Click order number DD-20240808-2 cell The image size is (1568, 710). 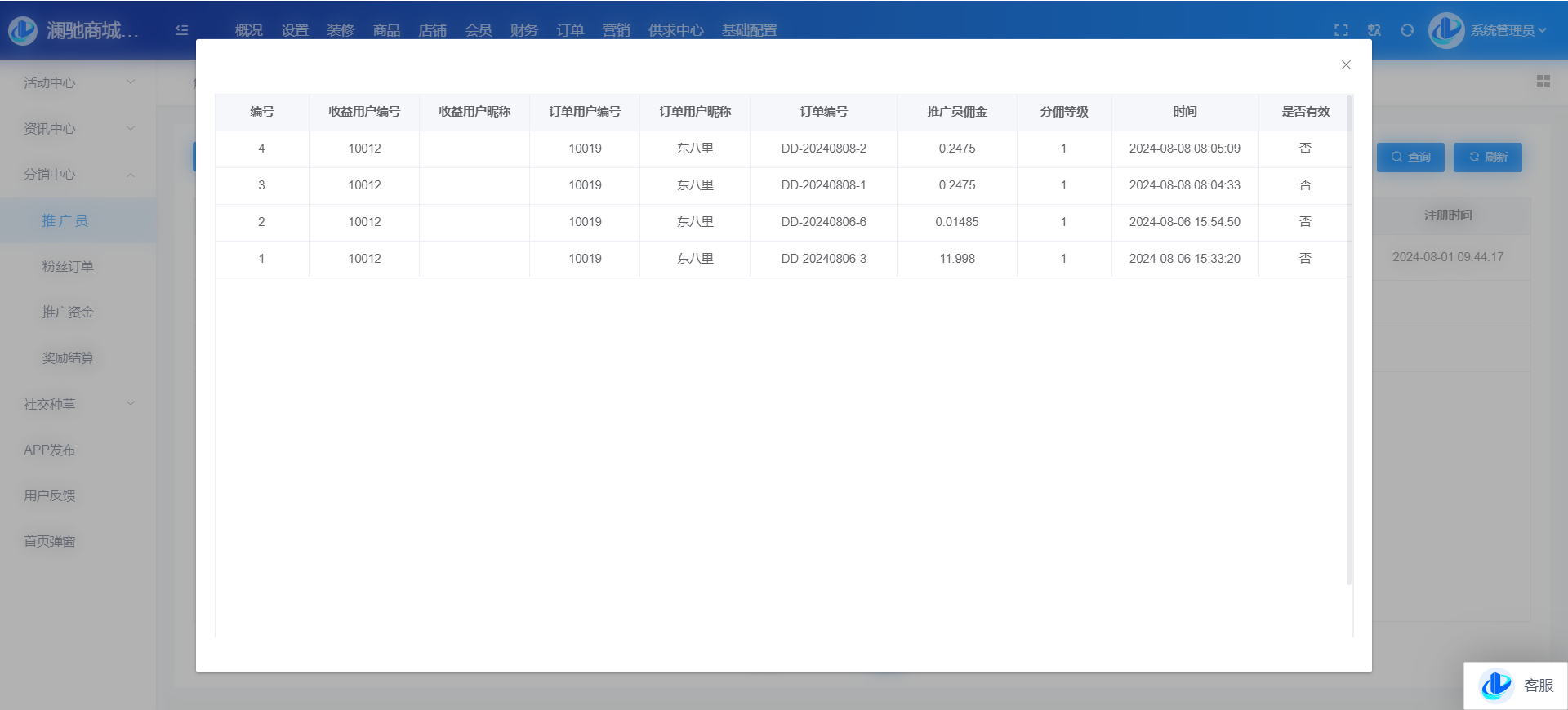823,149
